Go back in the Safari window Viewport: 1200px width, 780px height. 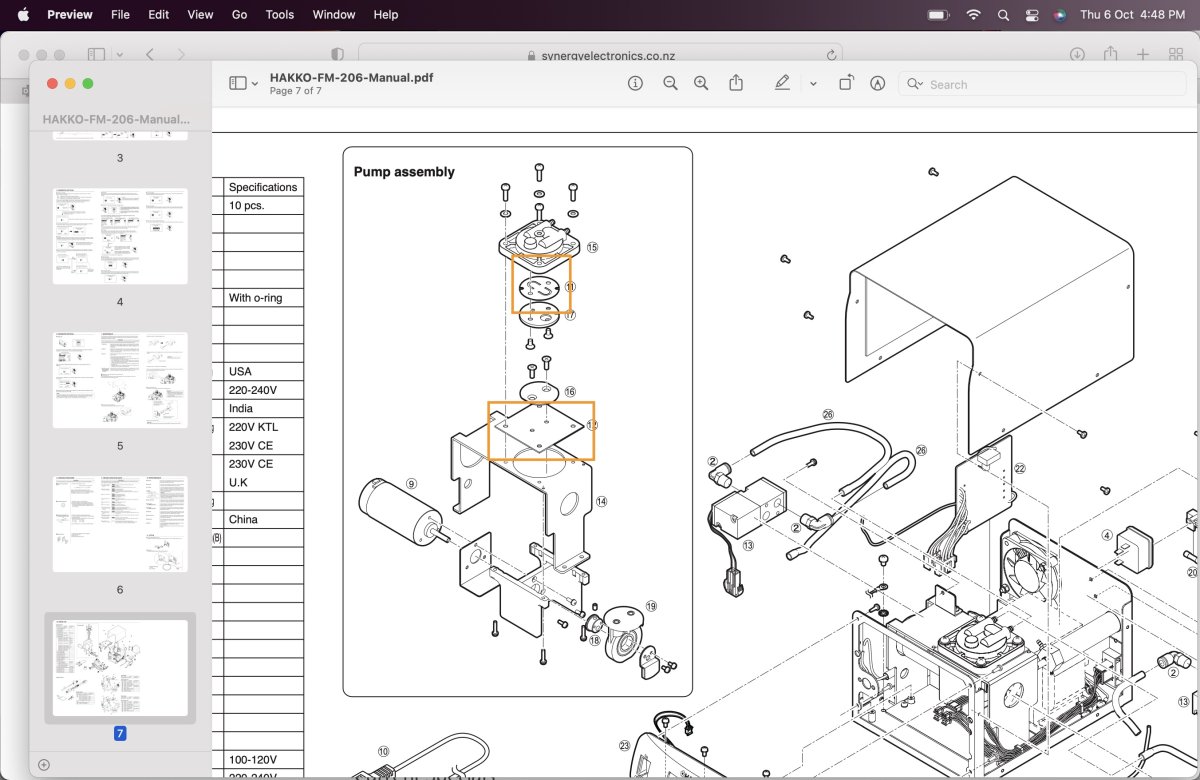click(x=149, y=55)
